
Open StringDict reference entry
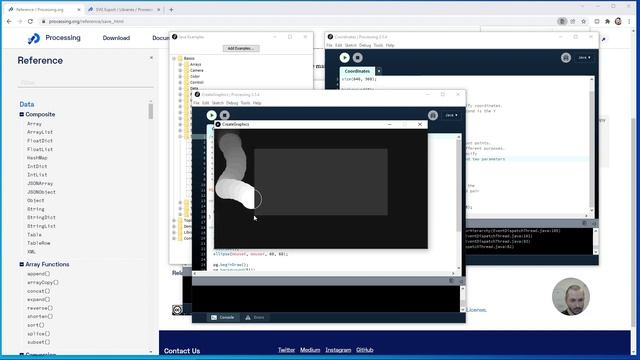pos(41,218)
